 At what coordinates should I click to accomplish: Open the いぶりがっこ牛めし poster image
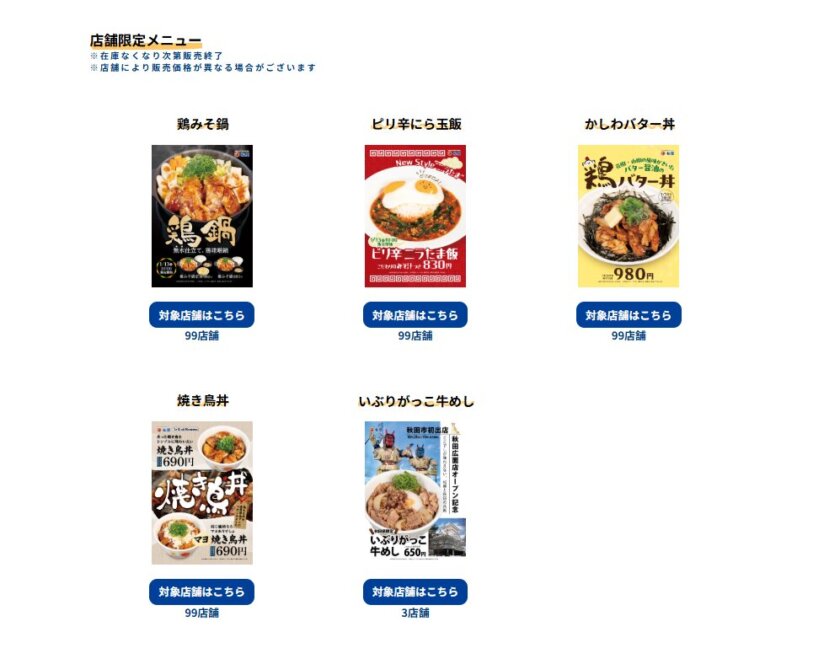click(415, 491)
